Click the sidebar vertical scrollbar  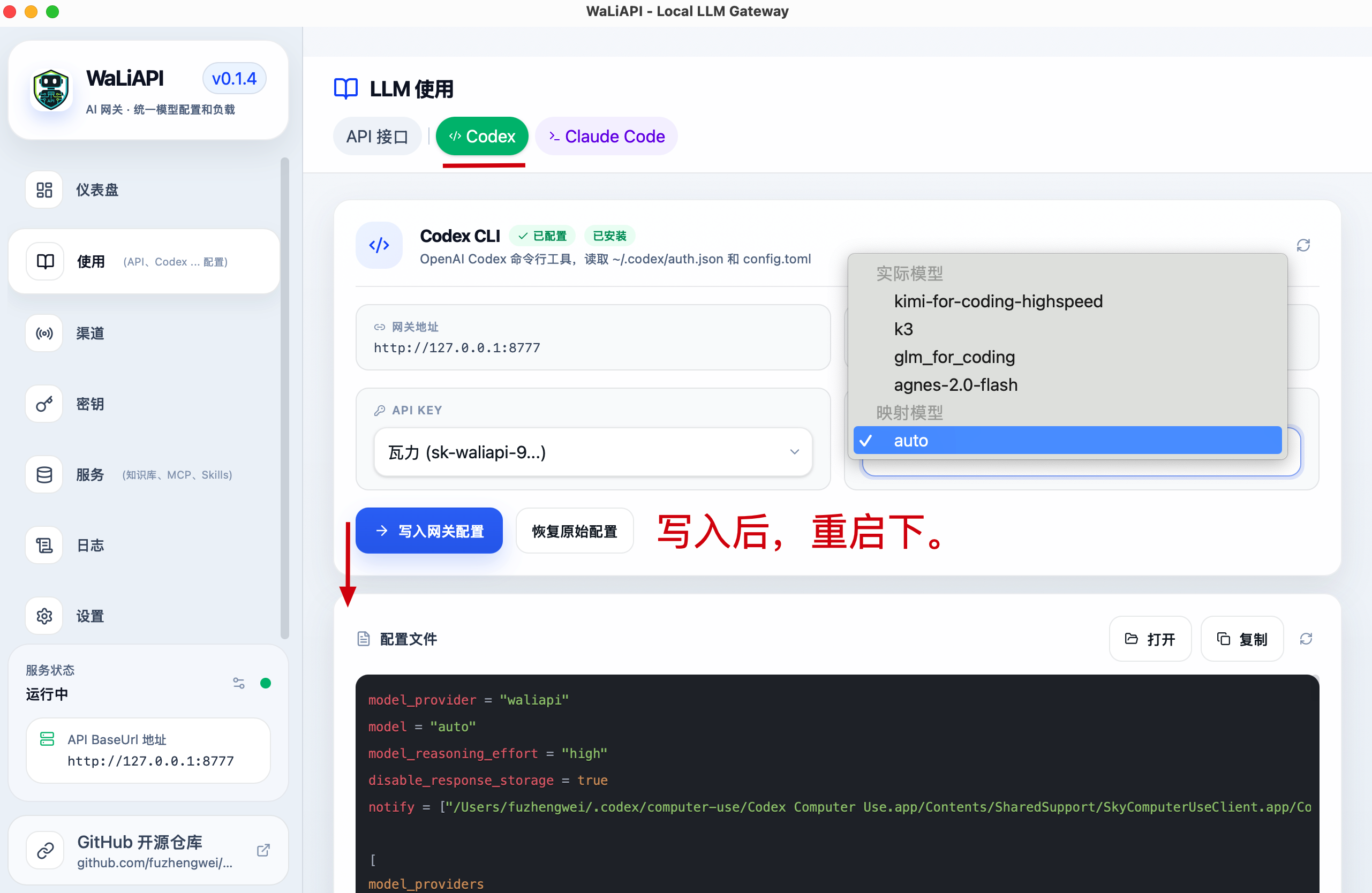tap(284, 398)
